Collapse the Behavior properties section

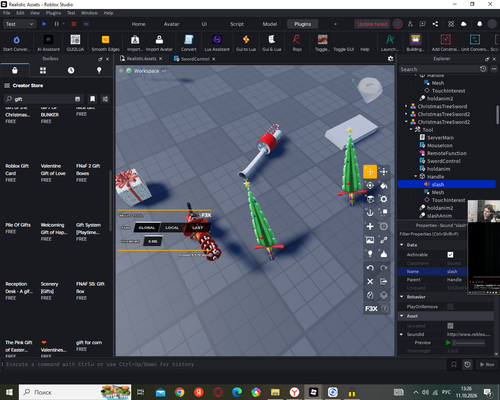pyautogui.click(x=402, y=297)
